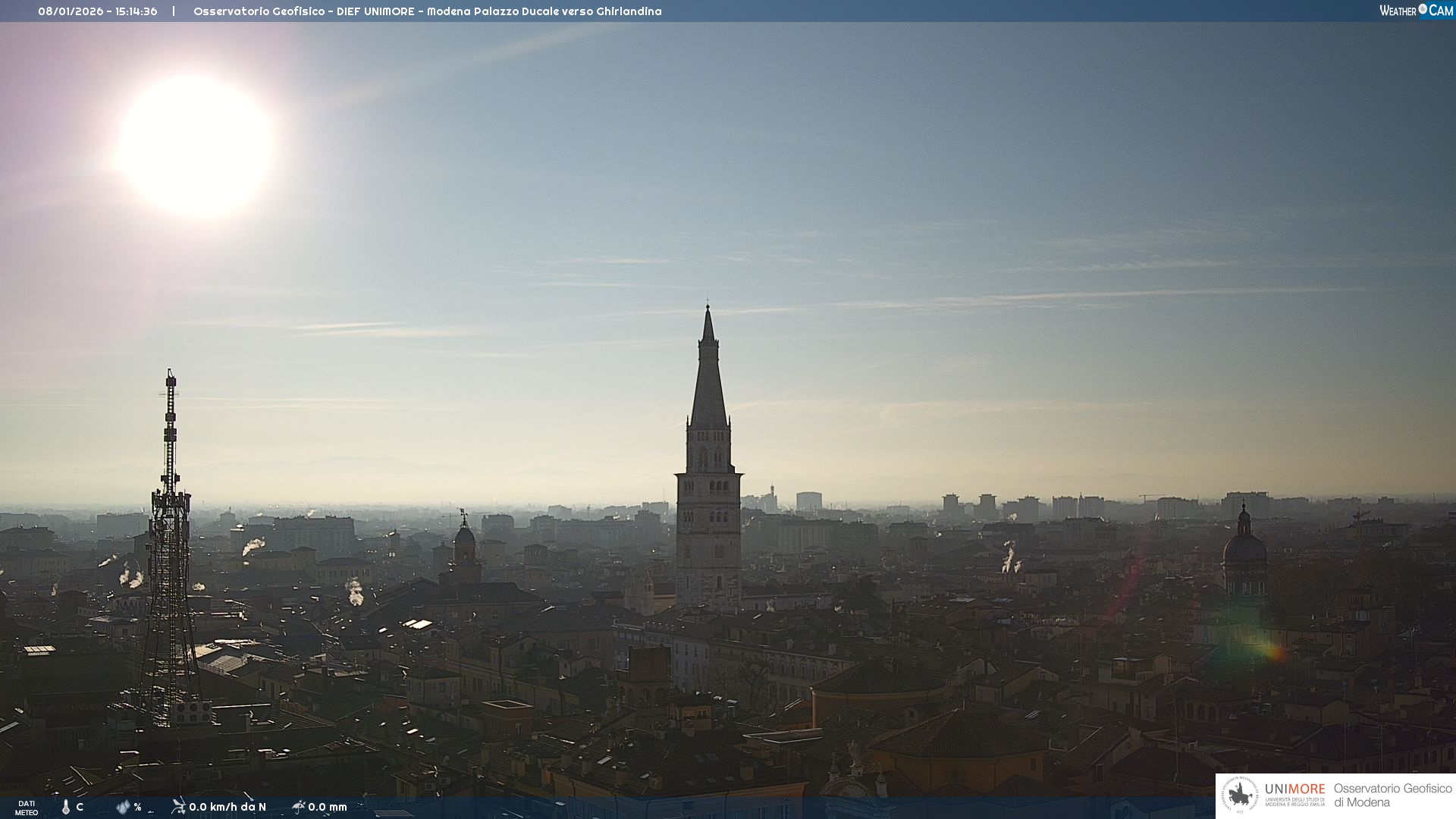
Task: Click the sun in the sky
Action: click(197, 144)
